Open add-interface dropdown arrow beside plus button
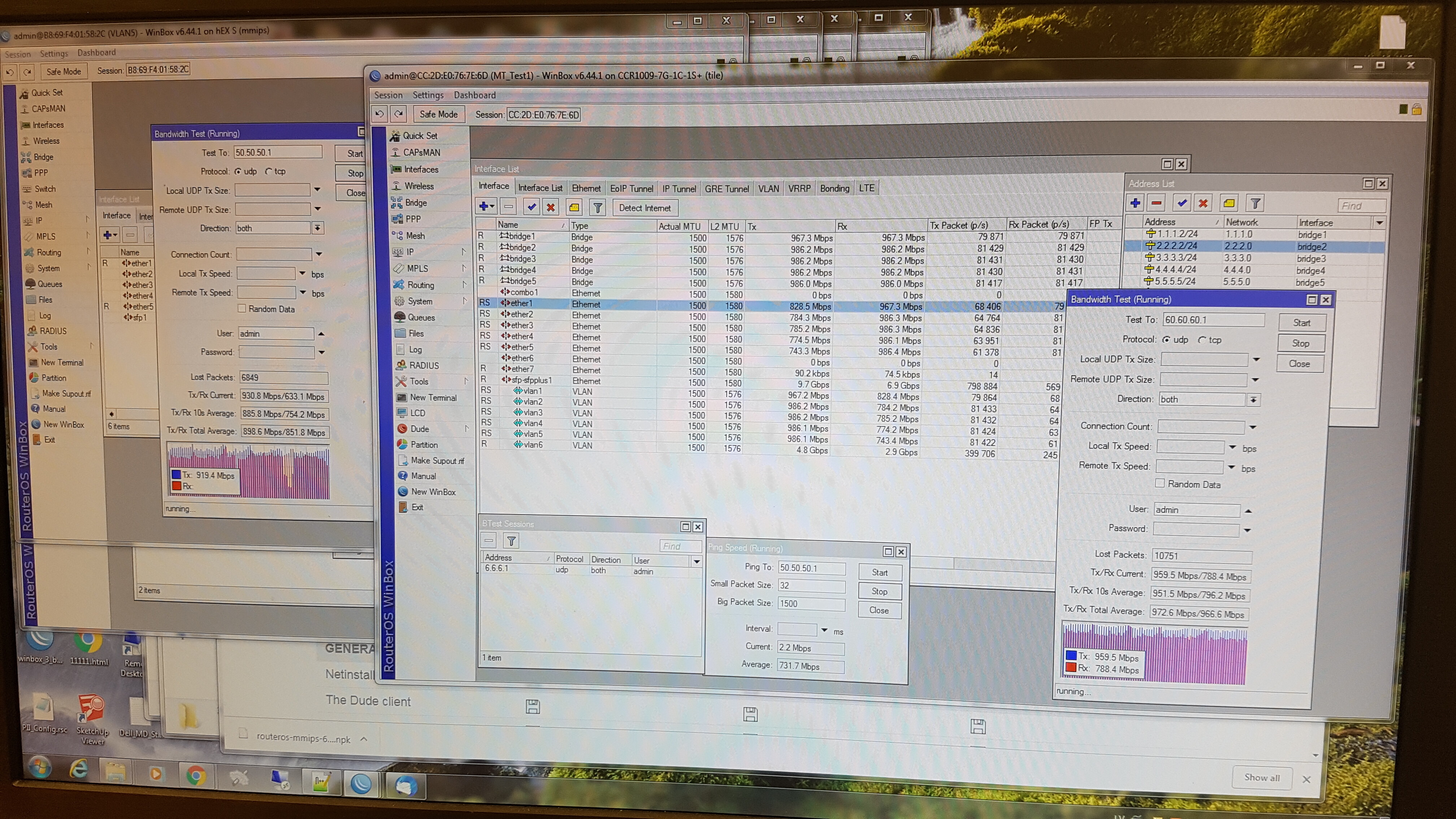 493,207
